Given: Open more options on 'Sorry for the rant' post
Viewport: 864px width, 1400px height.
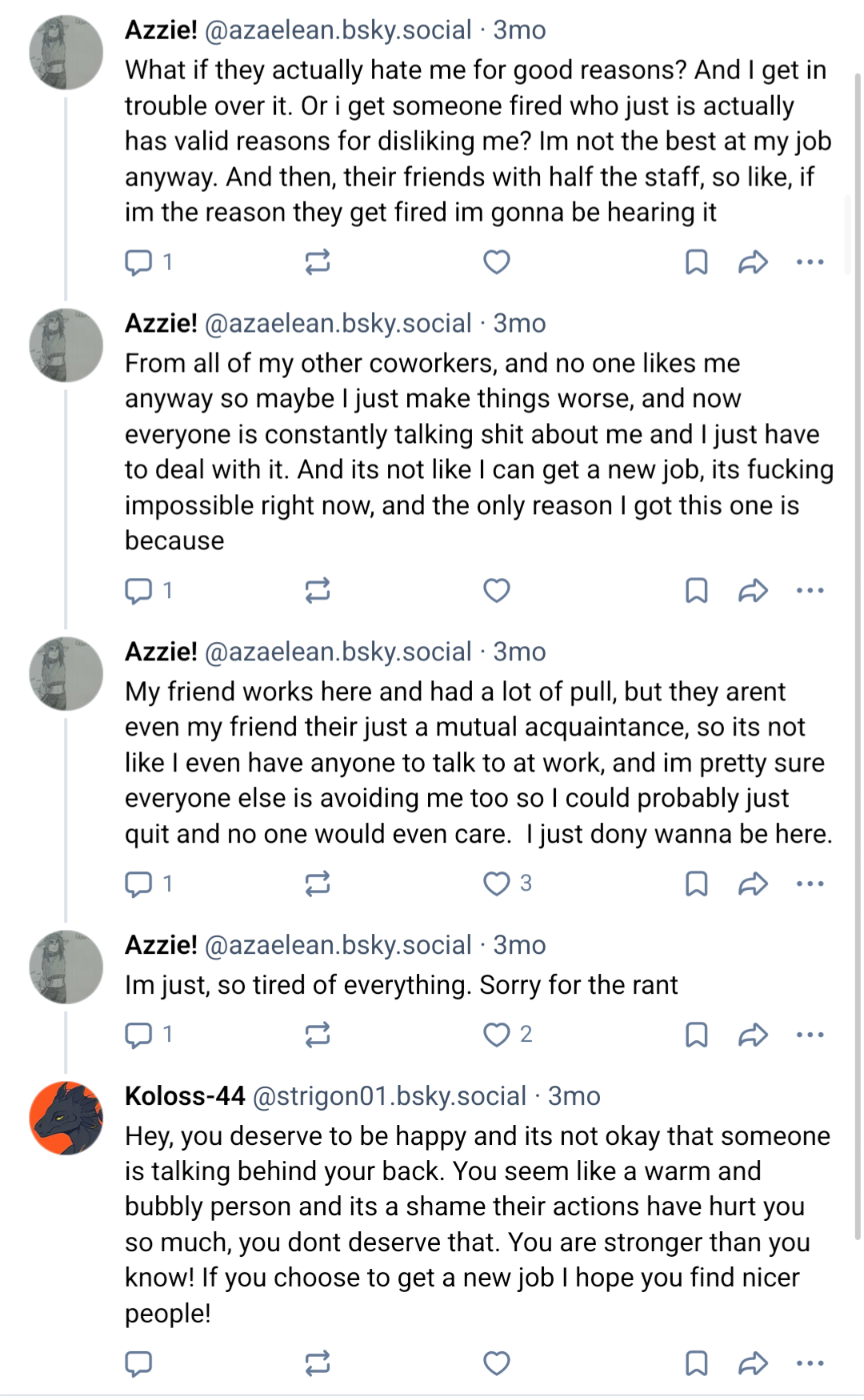Looking at the screenshot, I should pyautogui.click(x=810, y=1035).
